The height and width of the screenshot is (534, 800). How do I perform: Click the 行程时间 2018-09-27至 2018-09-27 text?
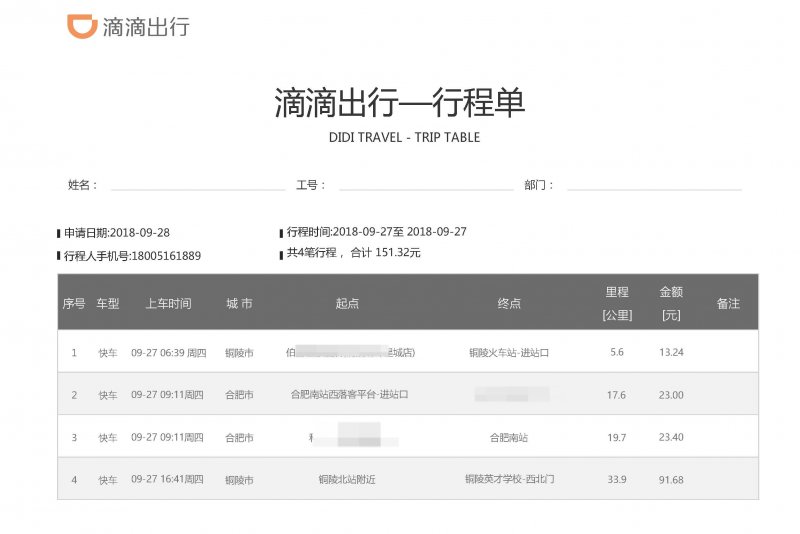pyautogui.click(x=377, y=232)
